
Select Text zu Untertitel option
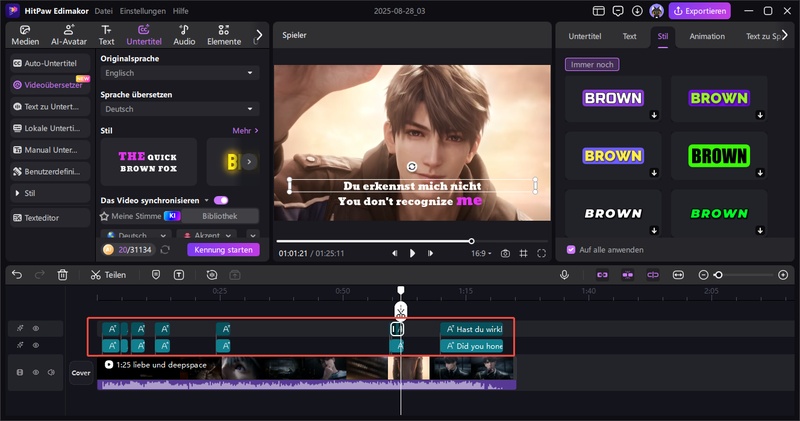[x=50, y=107]
